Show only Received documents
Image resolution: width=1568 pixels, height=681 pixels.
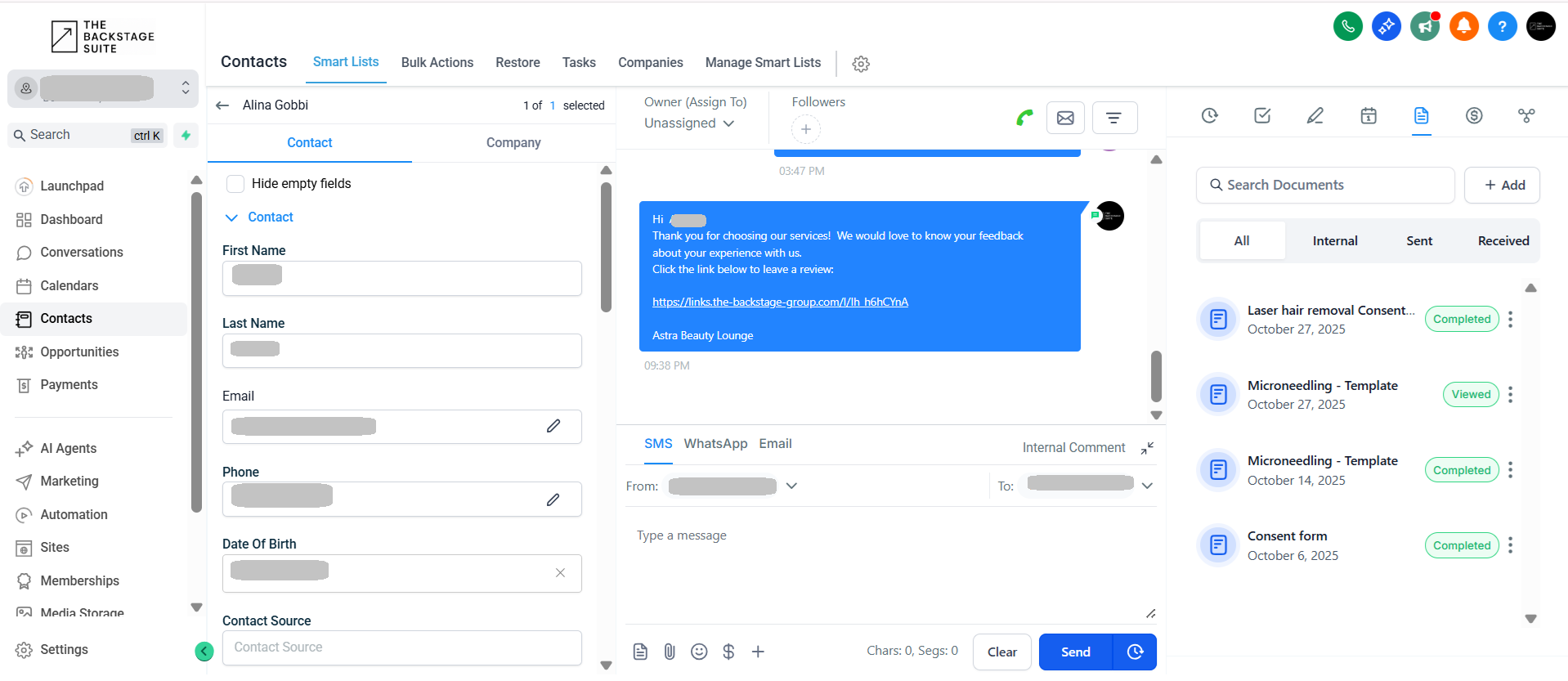click(x=1503, y=241)
